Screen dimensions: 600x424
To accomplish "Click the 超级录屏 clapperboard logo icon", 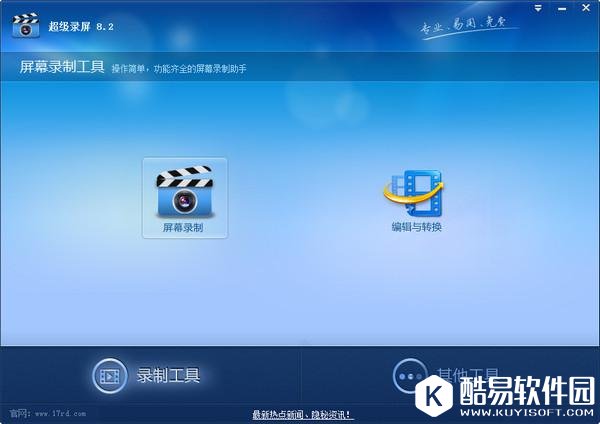I will click(x=25, y=26).
